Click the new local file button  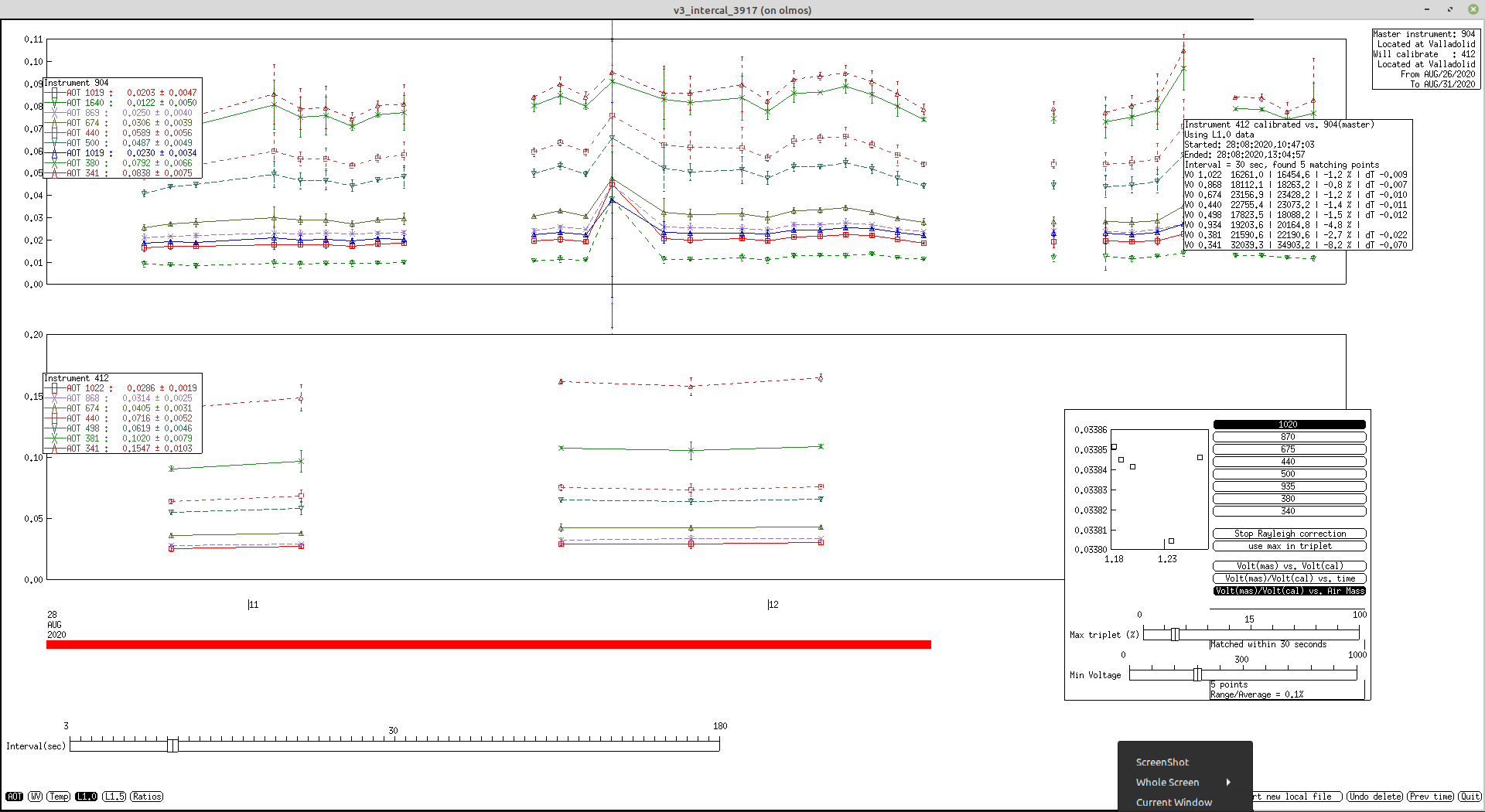point(1297,797)
